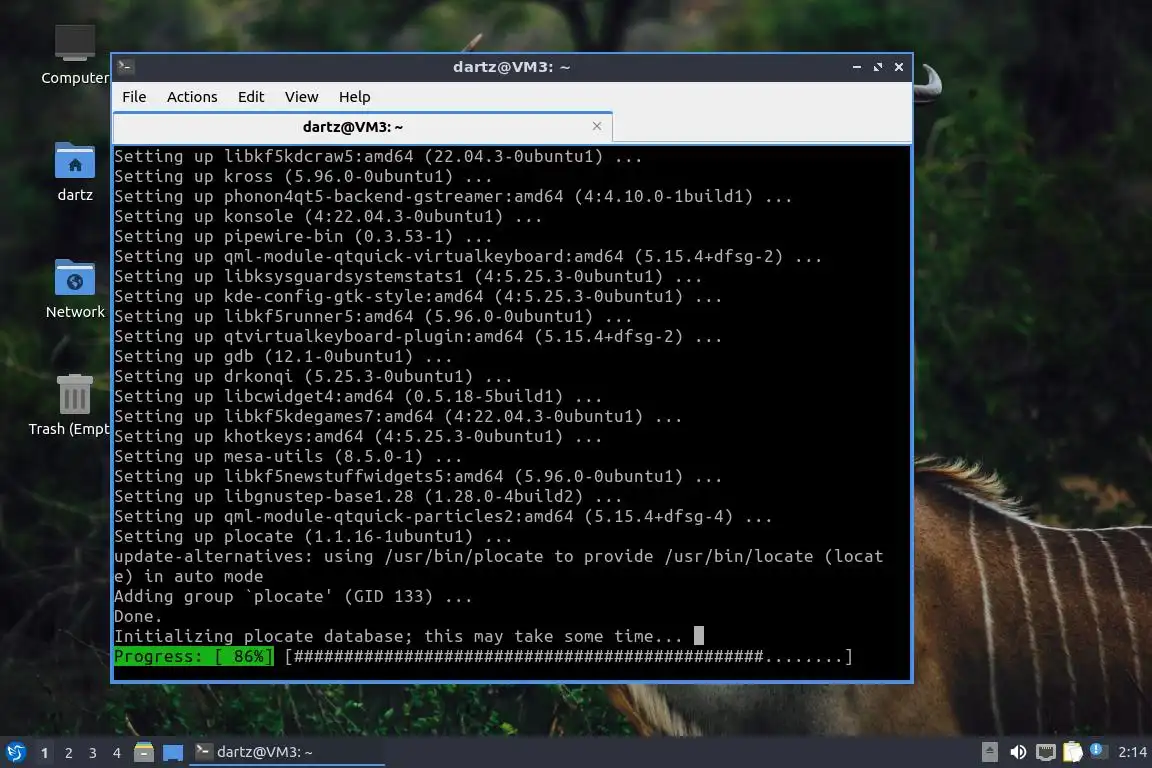Minimize the terminal window

tap(857, 67)
